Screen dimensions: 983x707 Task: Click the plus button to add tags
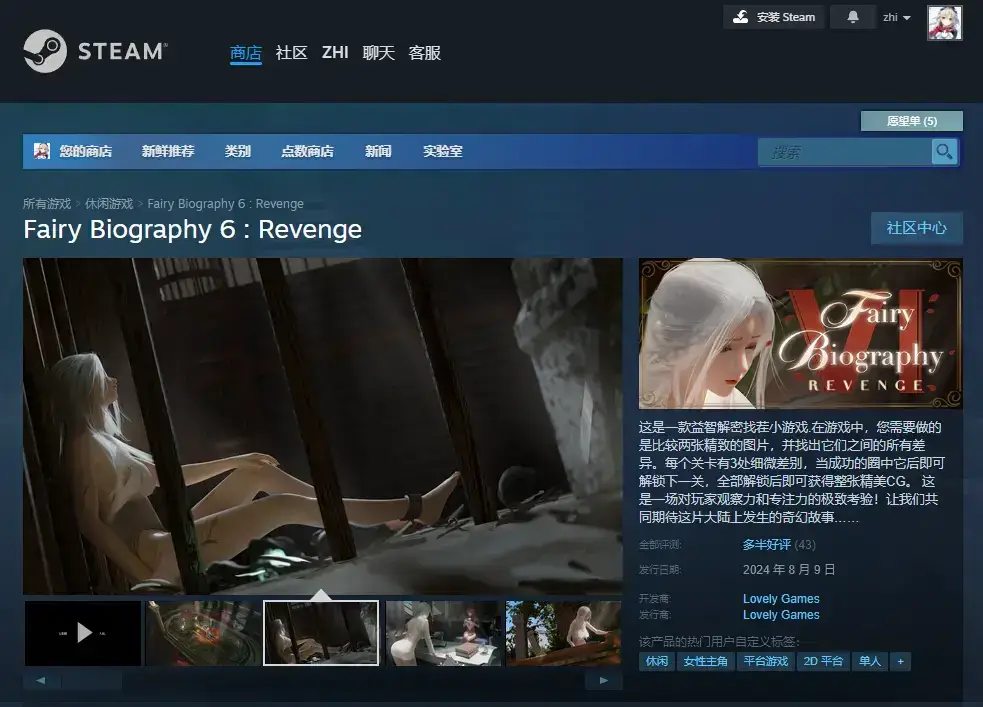click(900, 661)
